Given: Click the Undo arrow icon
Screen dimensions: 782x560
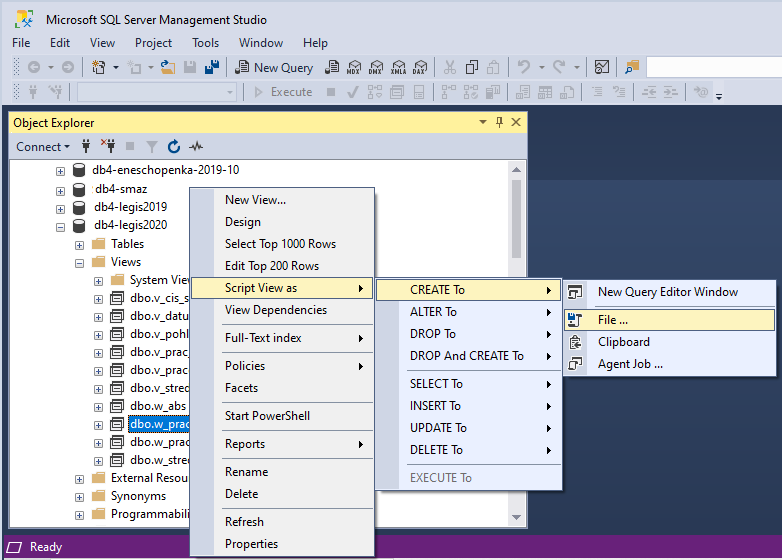Looking at the screenshot, I should pos(524,67).
